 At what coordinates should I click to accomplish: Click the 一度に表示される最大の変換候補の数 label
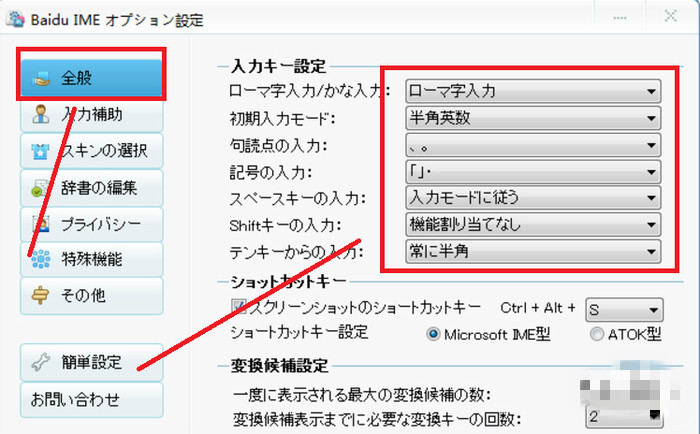pos(362,395)
